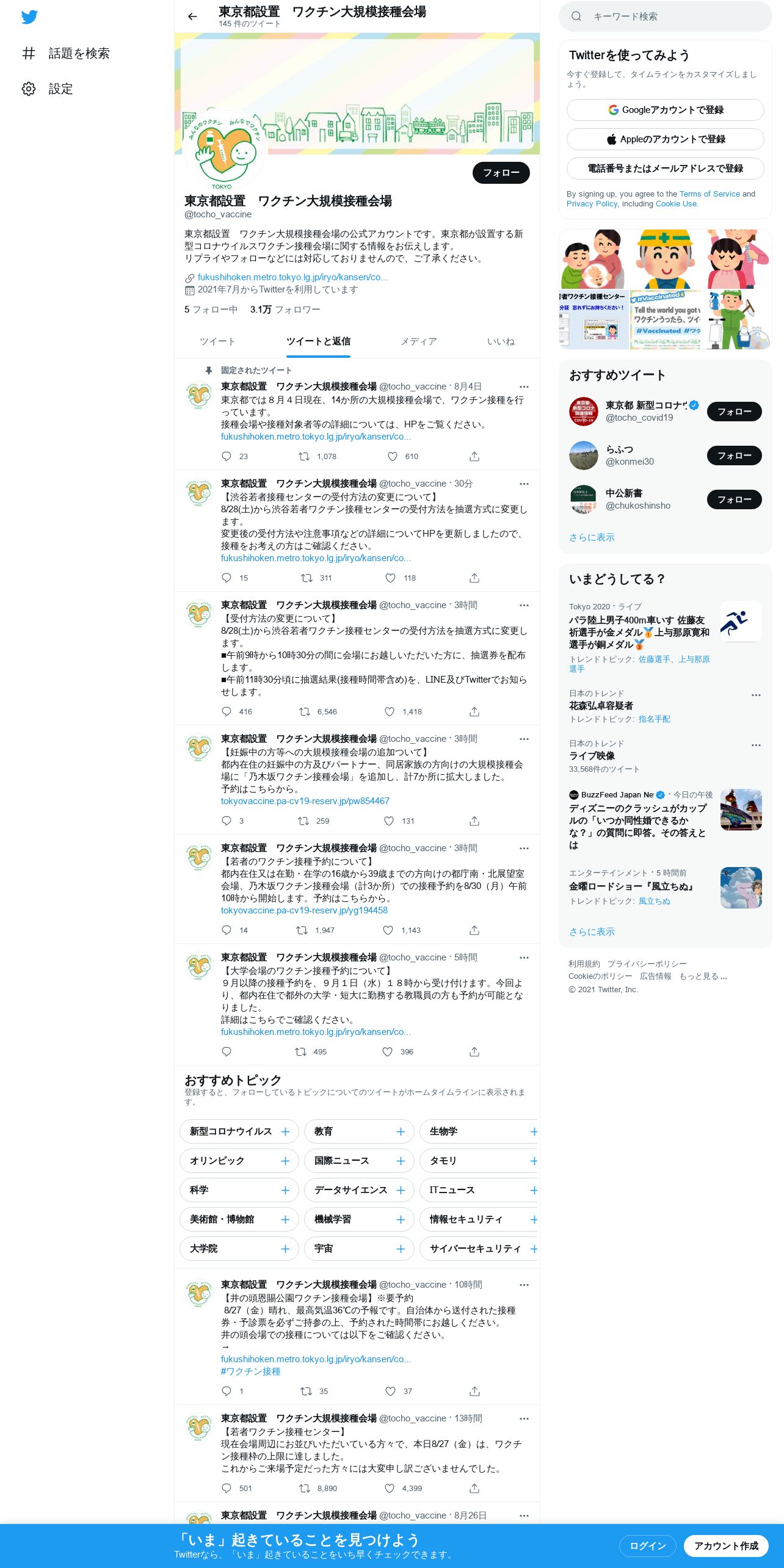Follow らふつ @konmei30
Screen dimensions: 784x1568
[x=735, y=456]
